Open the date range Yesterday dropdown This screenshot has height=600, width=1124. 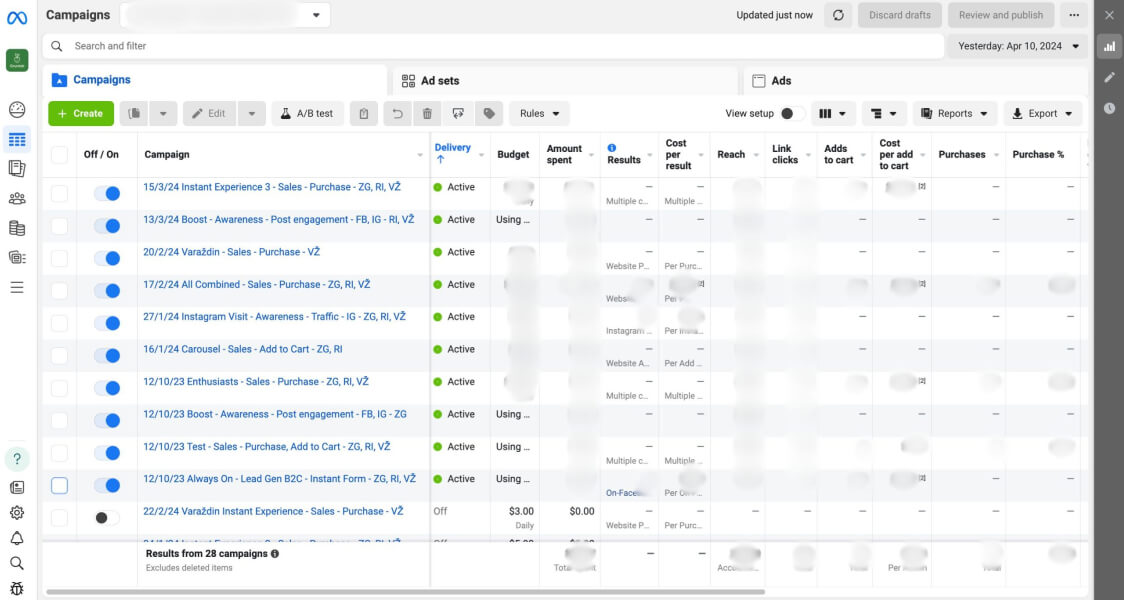coord(1019,46)
